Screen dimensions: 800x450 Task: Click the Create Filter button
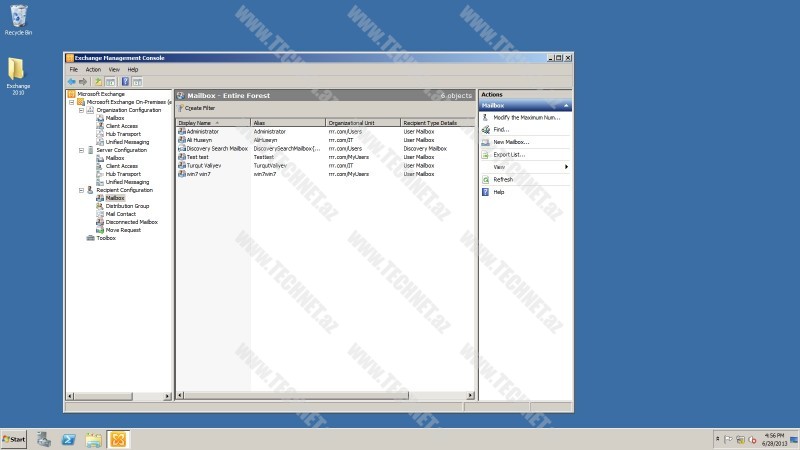(x=197, y=108)
